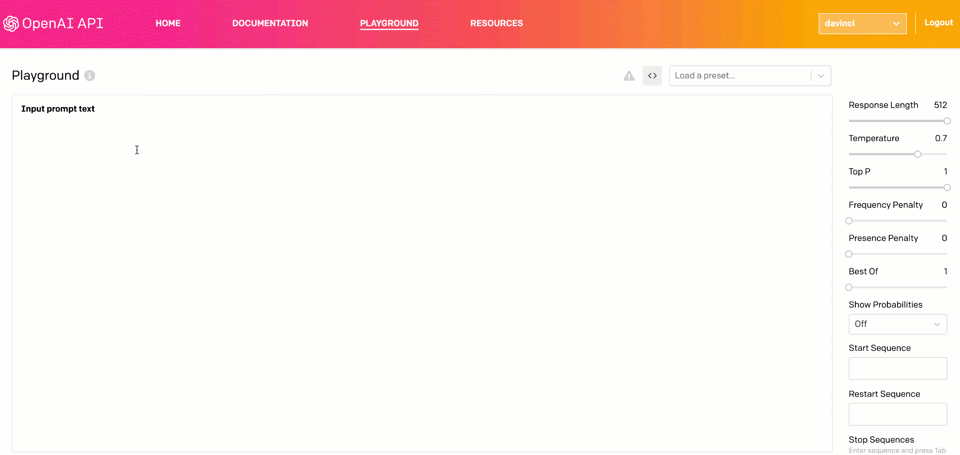Viewport: 960px width, 455px height.
Task: Click the Presence Penalty label
Action: point(883,238)
